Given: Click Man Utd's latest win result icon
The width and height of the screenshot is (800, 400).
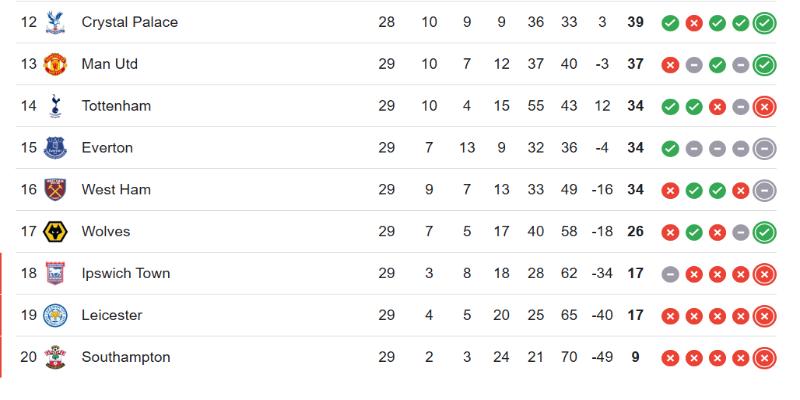Looking at the screenshot, I should pyautogui.click(x=764, y=65).
